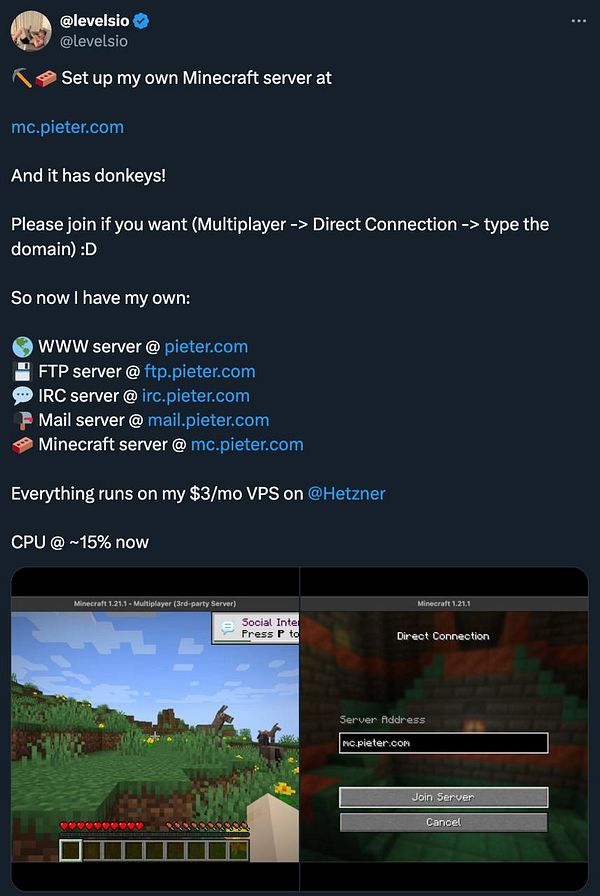Click the @levelsio display name
600x896 pixels.
tap(94, 21)
